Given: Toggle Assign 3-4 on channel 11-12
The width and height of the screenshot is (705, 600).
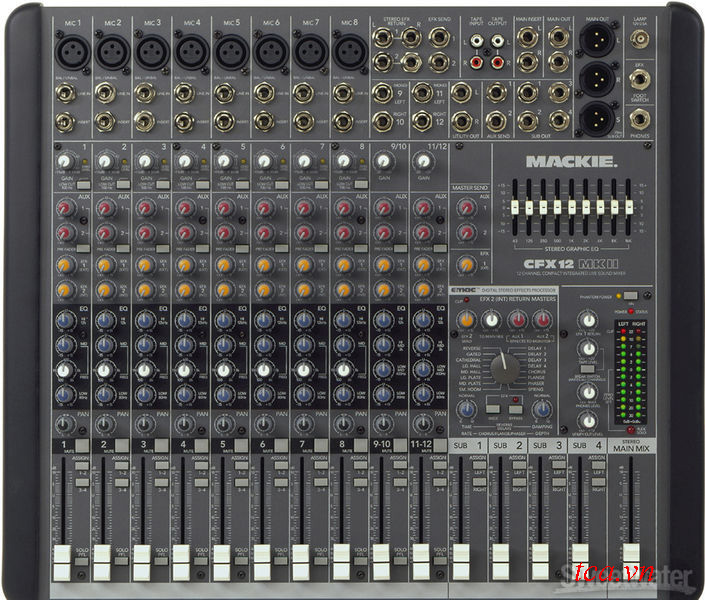Looking at the screenshot, I should (439, 482).
